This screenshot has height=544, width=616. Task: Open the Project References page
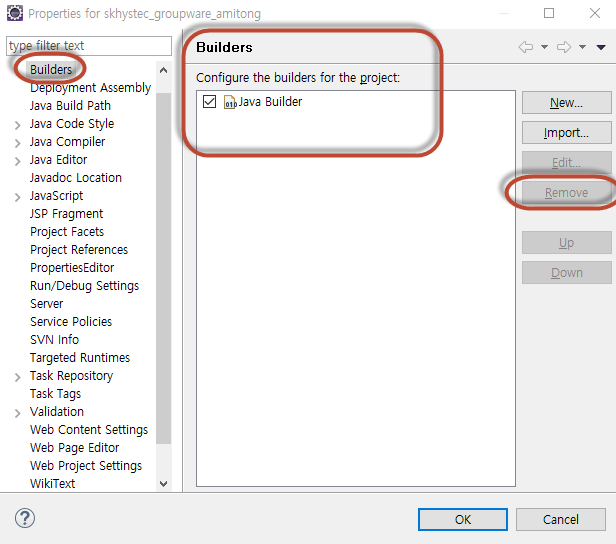click(x=79, y=250)
